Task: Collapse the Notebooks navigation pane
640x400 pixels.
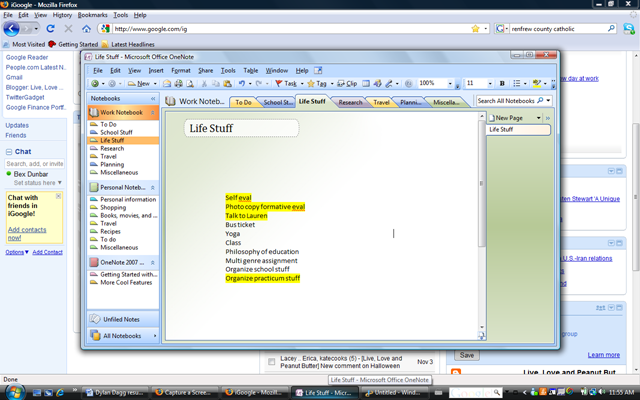Action: pos(153,98)
